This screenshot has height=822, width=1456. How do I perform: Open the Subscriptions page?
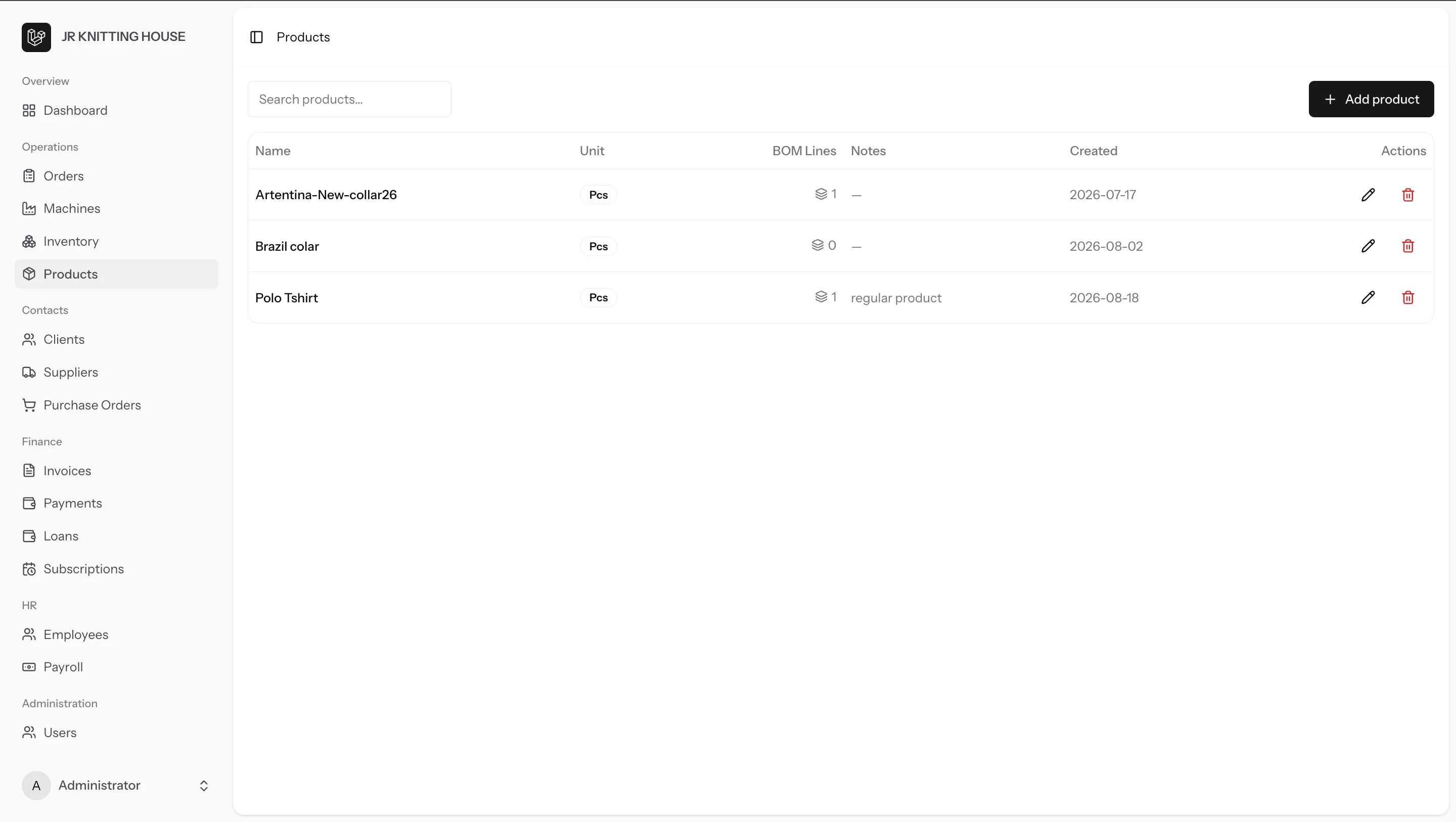click(116, 569)
